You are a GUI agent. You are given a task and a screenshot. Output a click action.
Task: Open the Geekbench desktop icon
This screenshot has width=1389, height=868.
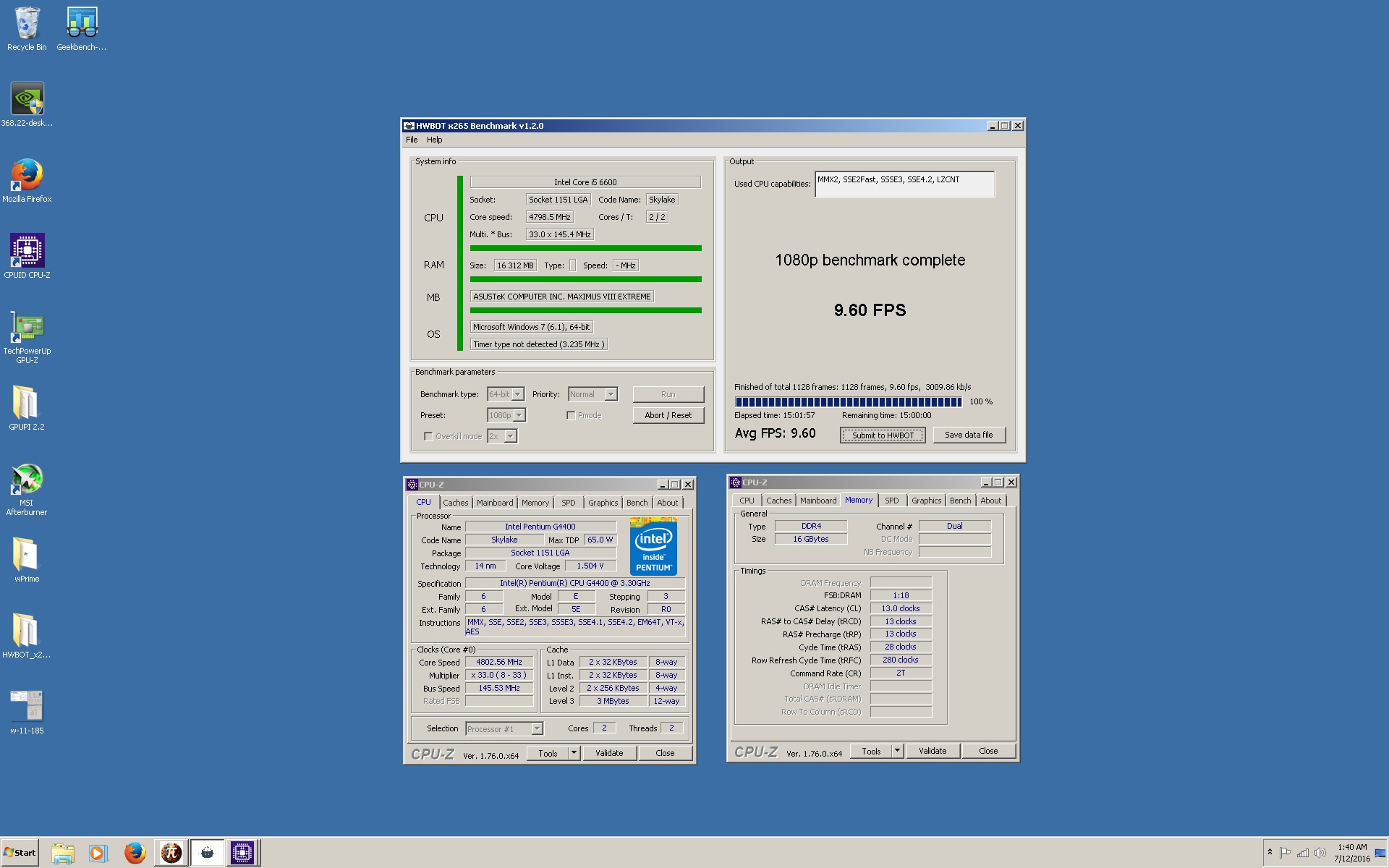coord(82,29)
